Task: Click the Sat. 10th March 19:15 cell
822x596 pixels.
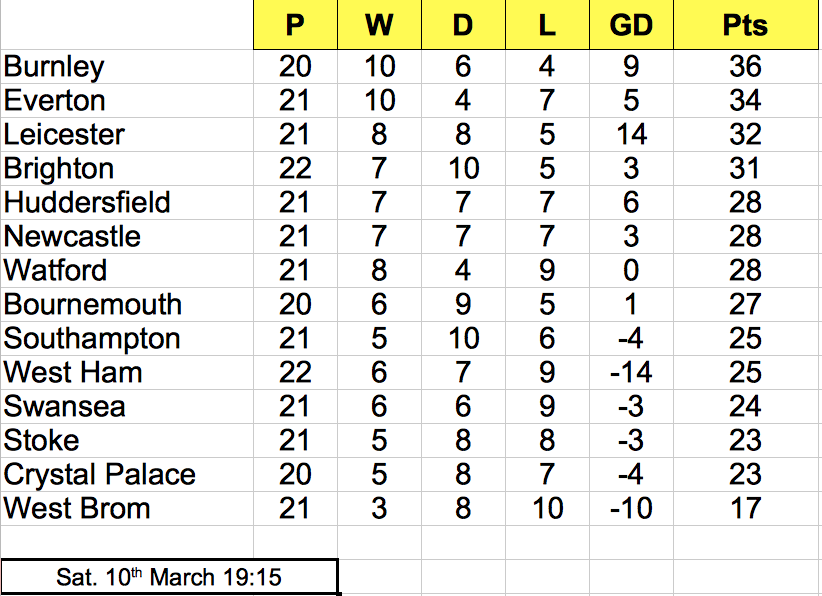Action: (x=169, y=577)
